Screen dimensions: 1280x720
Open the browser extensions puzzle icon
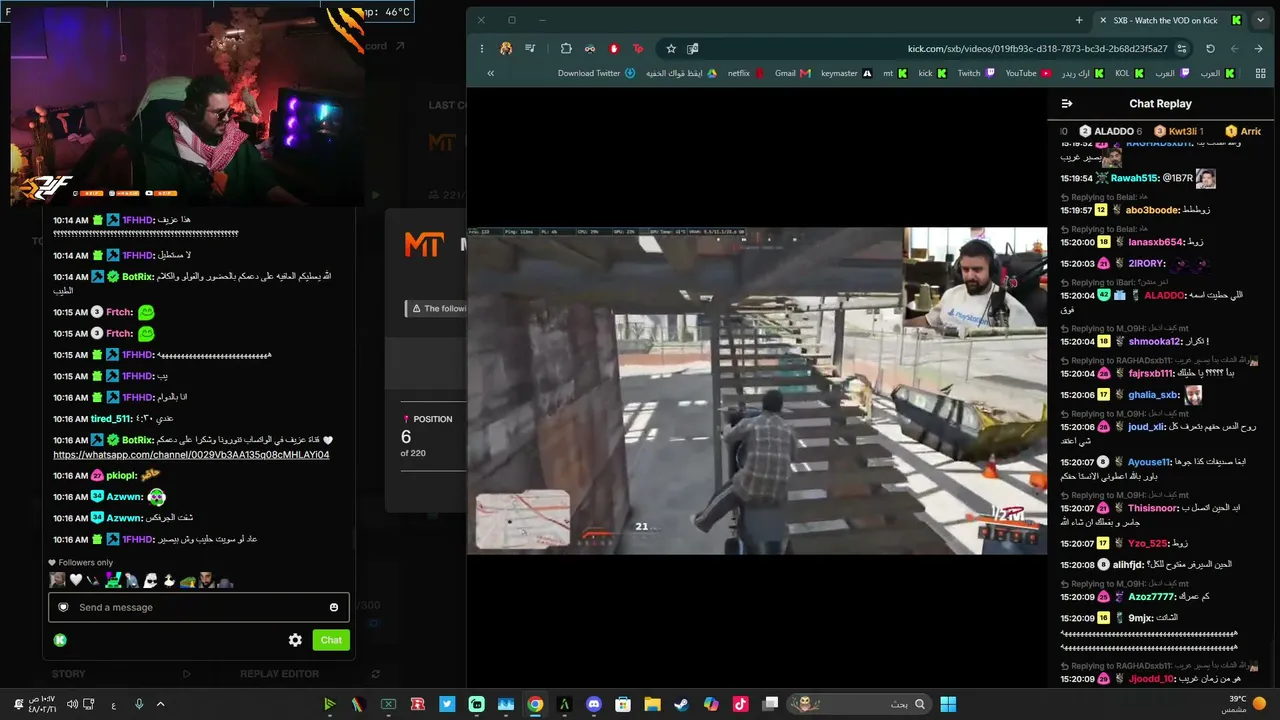(x=566, y=48)
